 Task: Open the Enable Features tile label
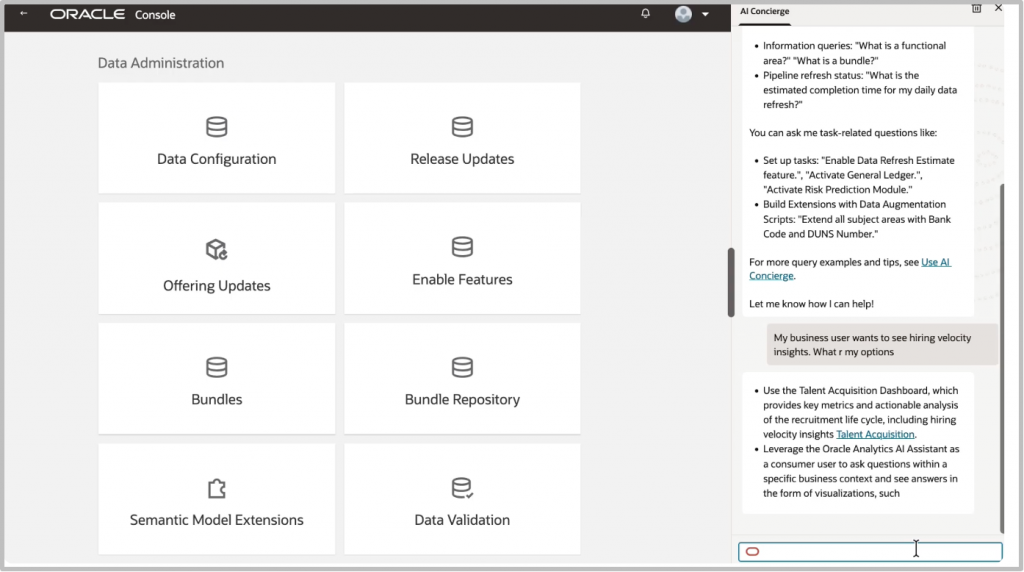[x=462, y=279]
